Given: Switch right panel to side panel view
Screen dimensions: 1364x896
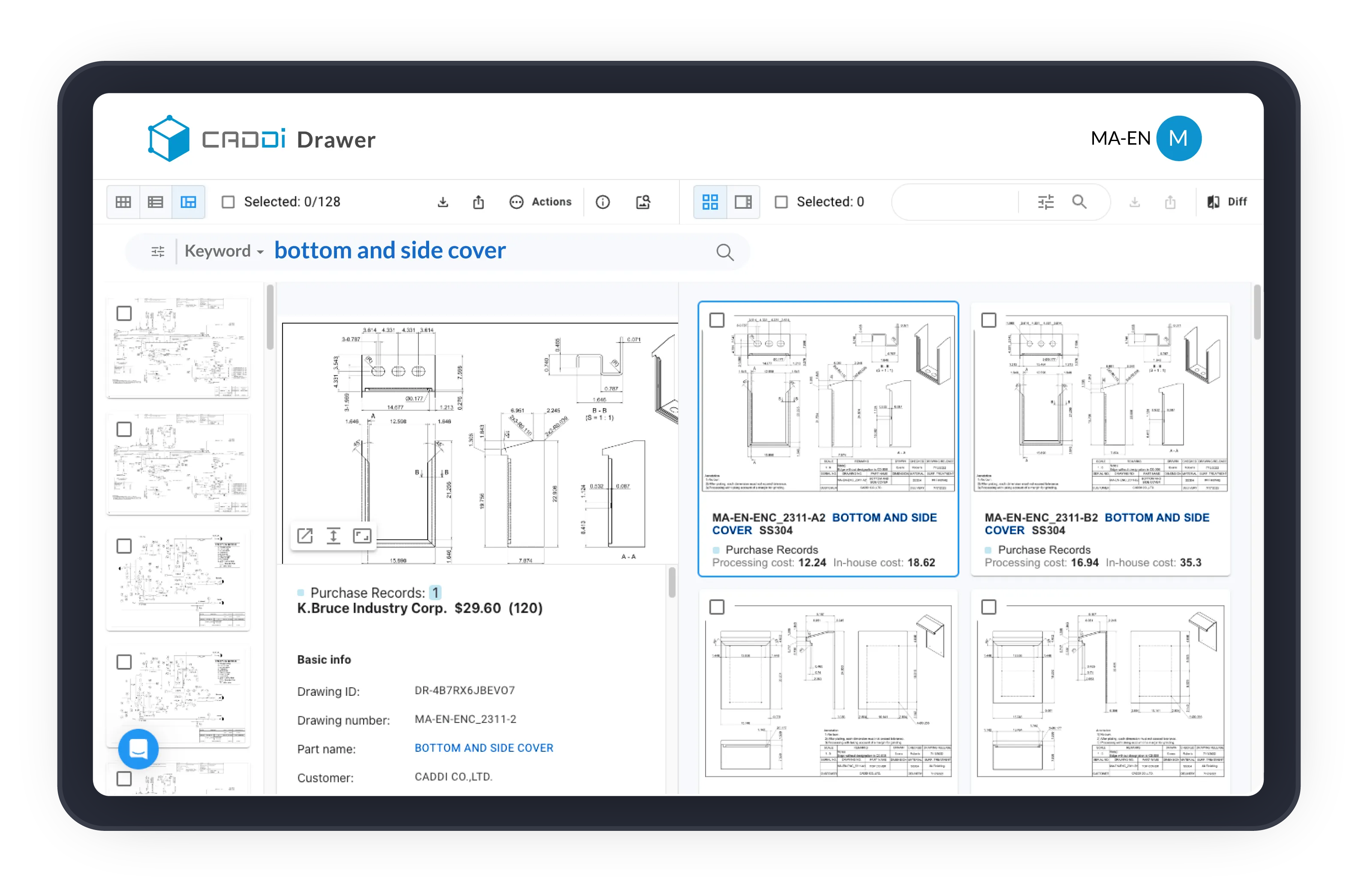Looking at the screenshot, I should 743,202.
